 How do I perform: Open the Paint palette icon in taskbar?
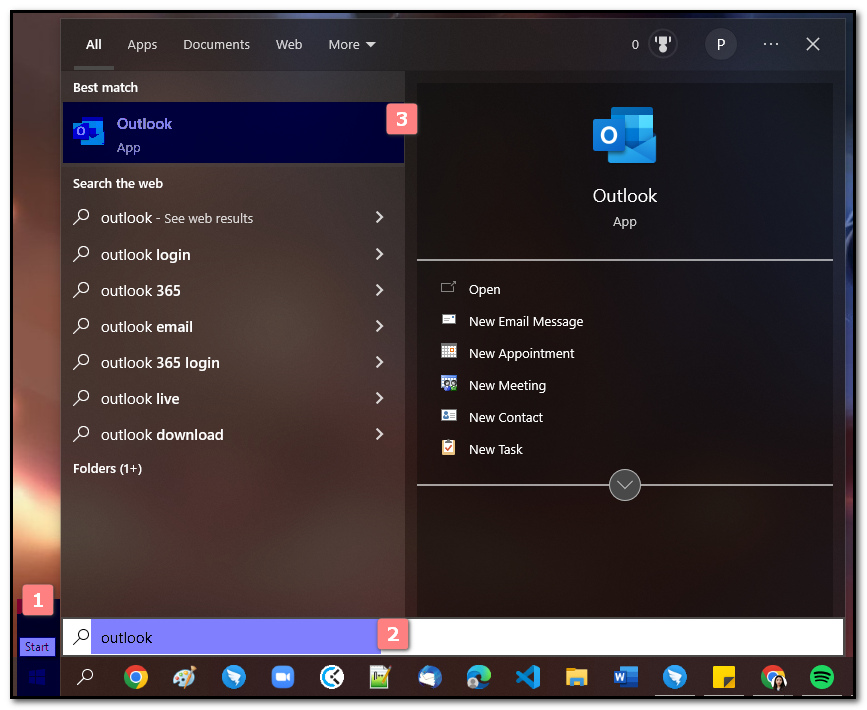(x=184, y=677)
